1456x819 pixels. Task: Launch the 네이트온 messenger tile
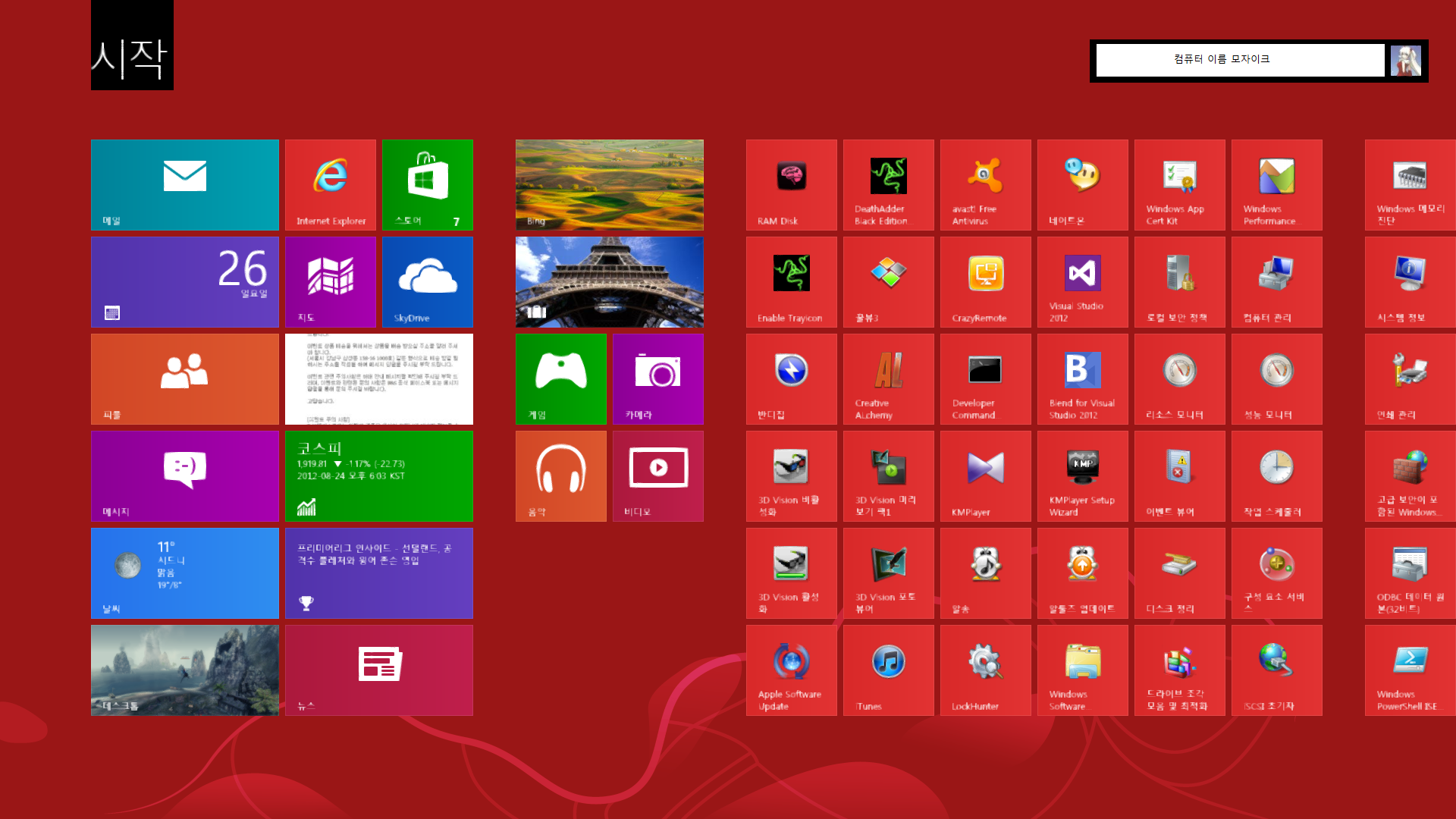(1083, 185)
